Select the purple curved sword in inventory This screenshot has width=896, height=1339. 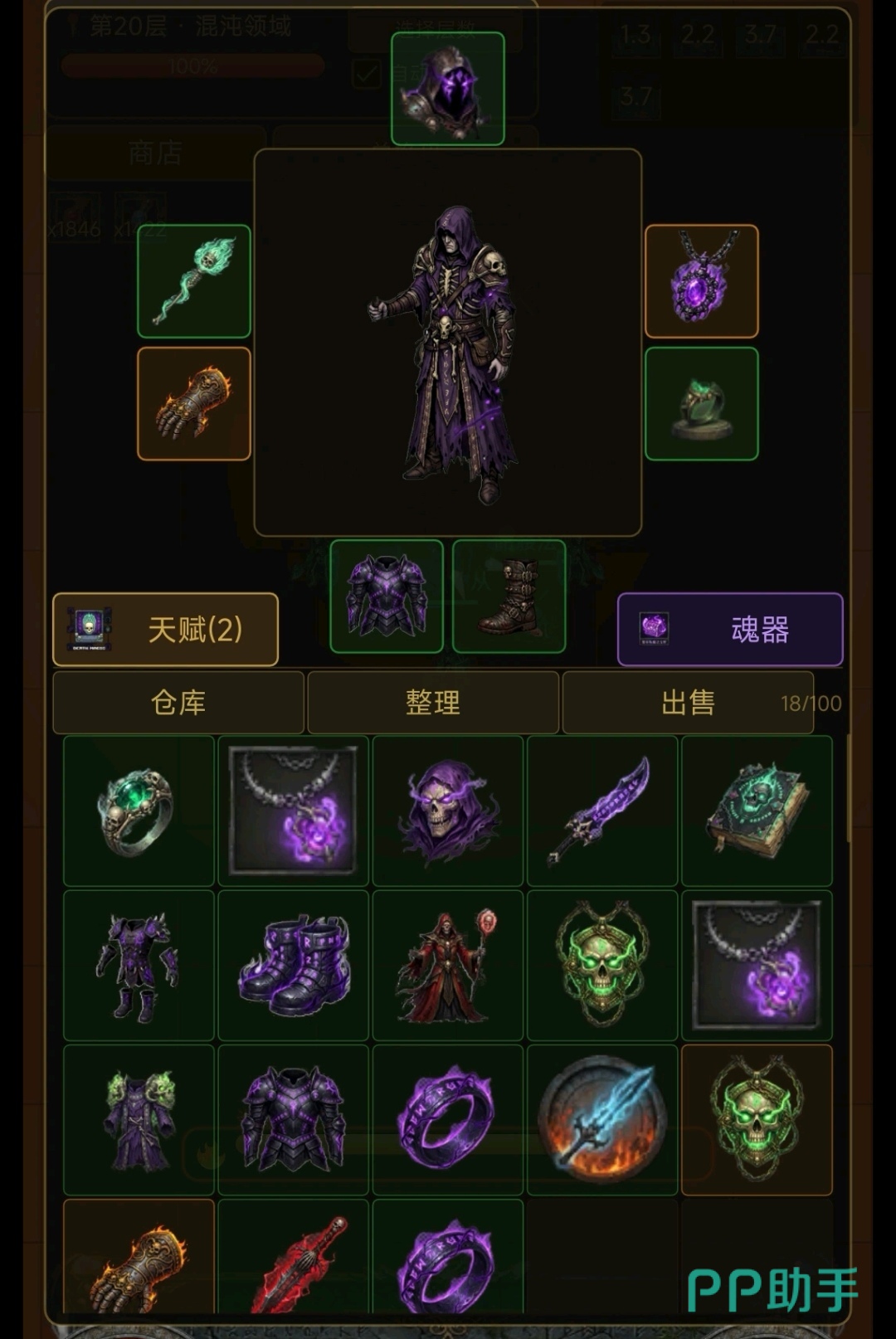[602, 811]
